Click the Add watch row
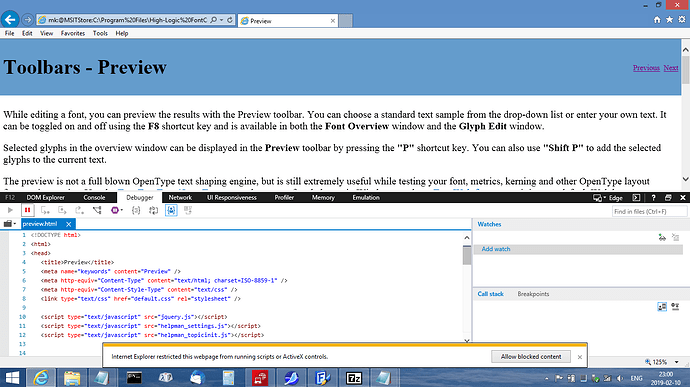 tap(578, 249)
